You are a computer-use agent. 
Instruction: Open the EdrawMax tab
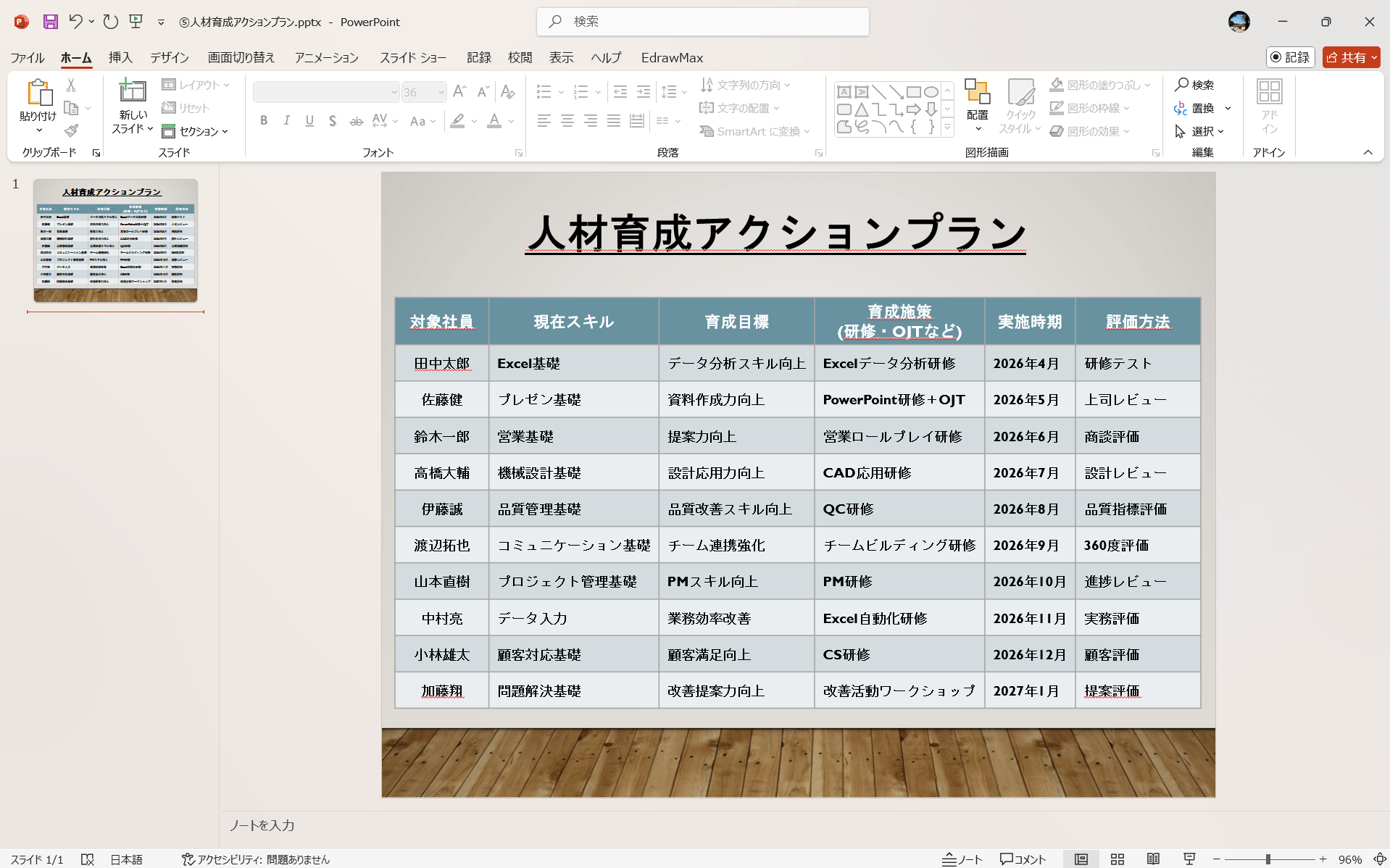[x=671, y=57]
